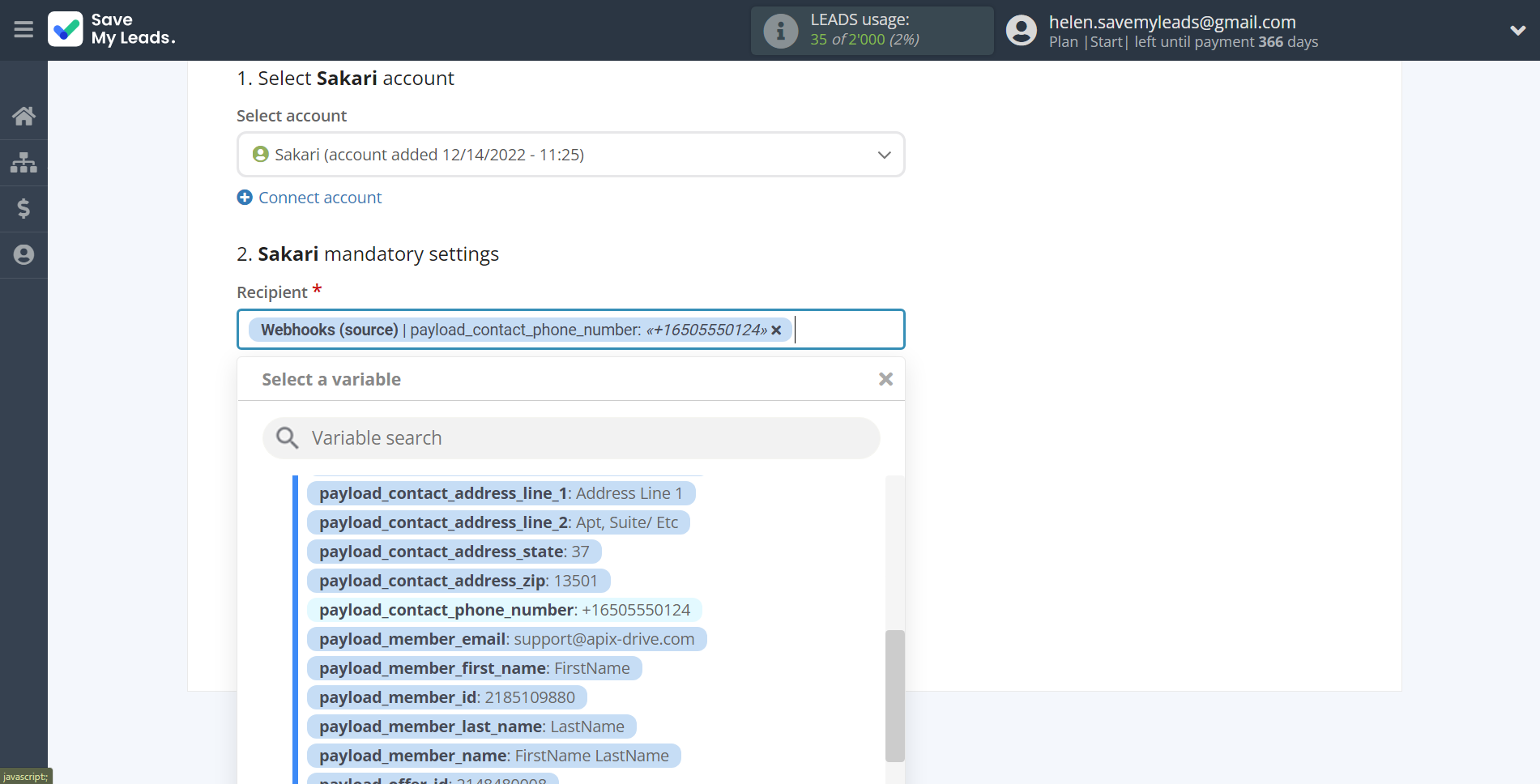Click the variable list scrollbar thumb
The image size is (1540, 784).
click(x=894, y=696)
